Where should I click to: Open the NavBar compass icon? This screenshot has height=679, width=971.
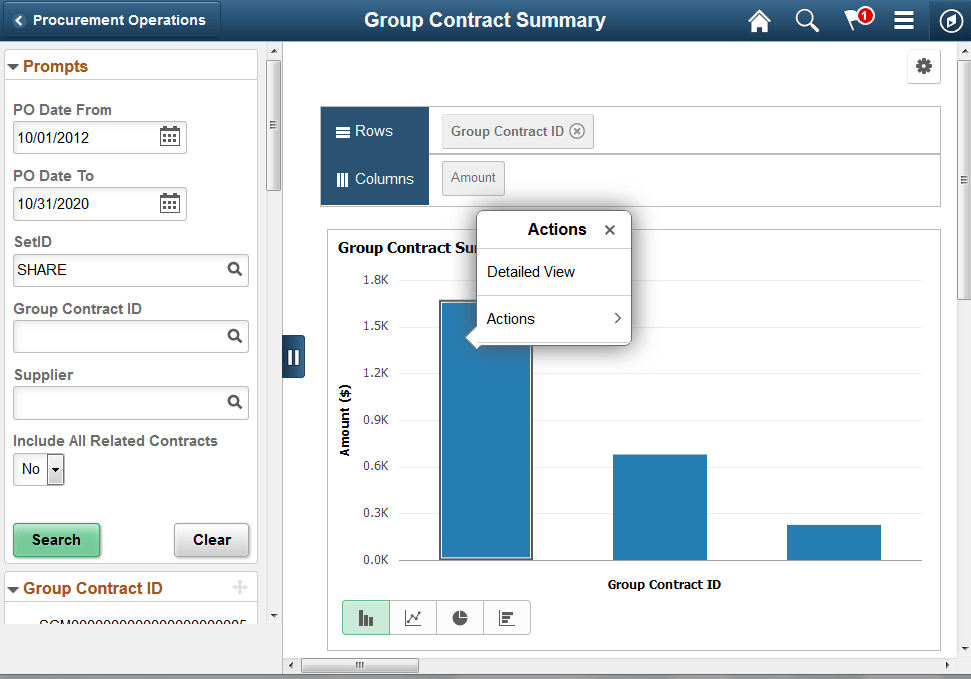coord(951,20)
